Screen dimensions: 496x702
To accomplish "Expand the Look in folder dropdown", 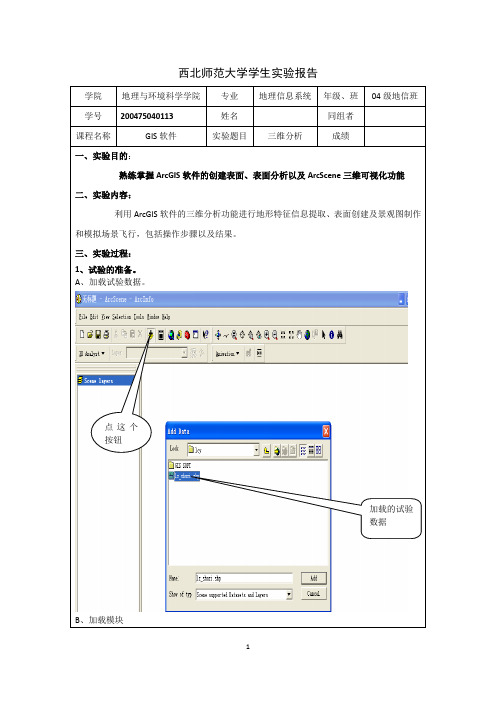I will click(257, 450).
